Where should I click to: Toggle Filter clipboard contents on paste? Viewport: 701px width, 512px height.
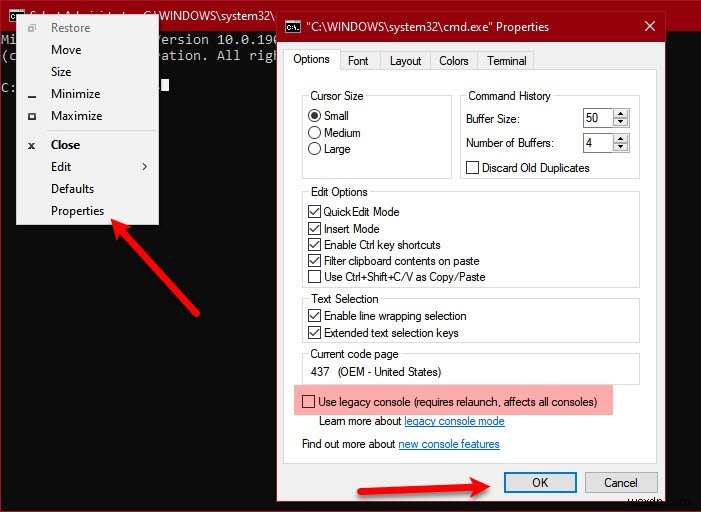[x=314, y=261]
